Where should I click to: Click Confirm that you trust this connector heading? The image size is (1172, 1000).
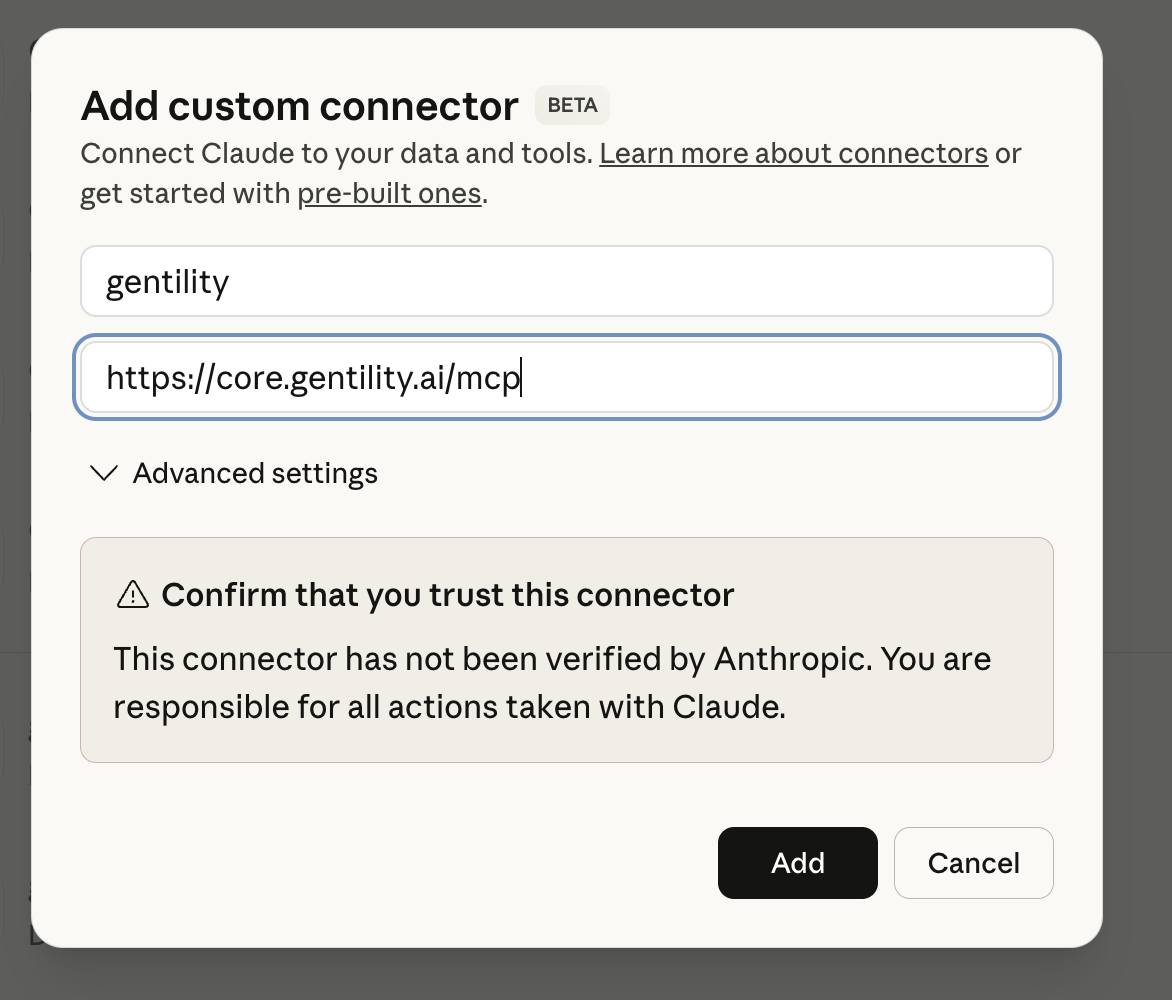[x=449, y=593]
